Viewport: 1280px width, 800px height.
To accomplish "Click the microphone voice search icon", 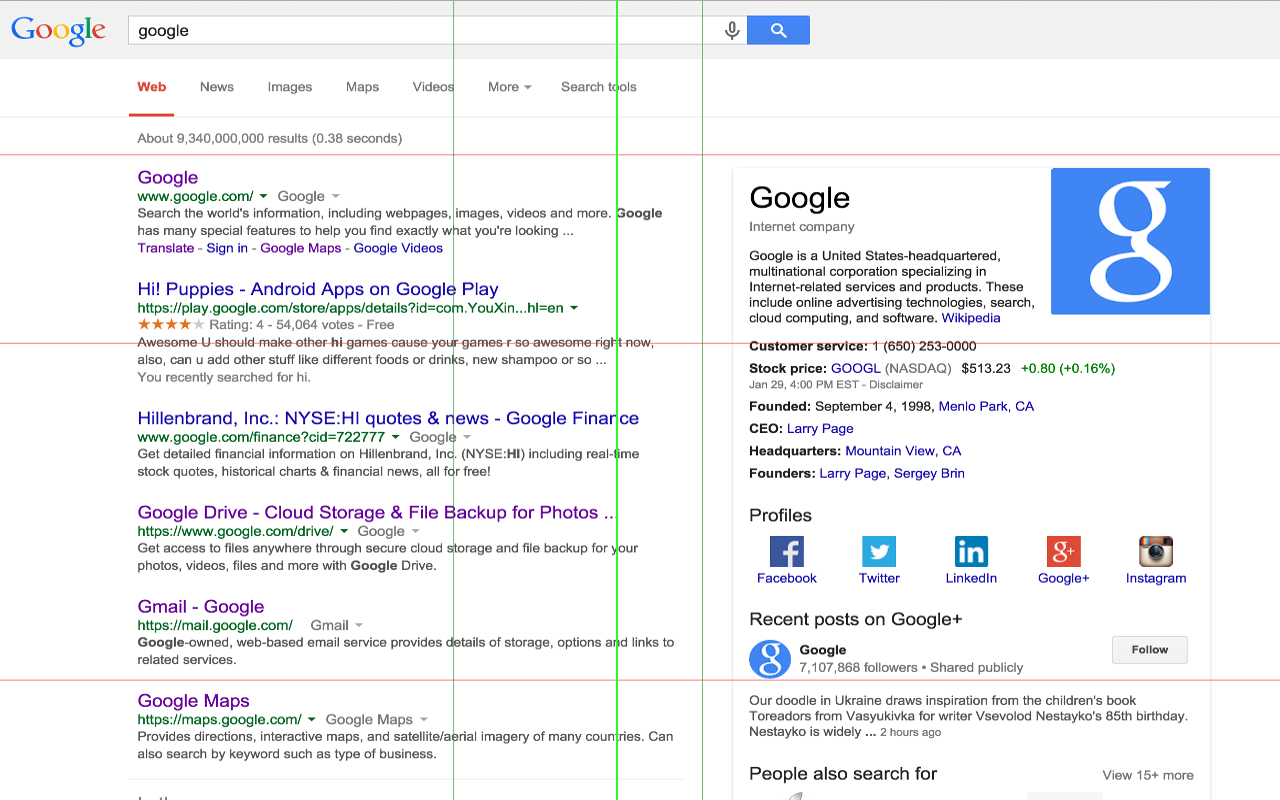I will tap(731, 30).
